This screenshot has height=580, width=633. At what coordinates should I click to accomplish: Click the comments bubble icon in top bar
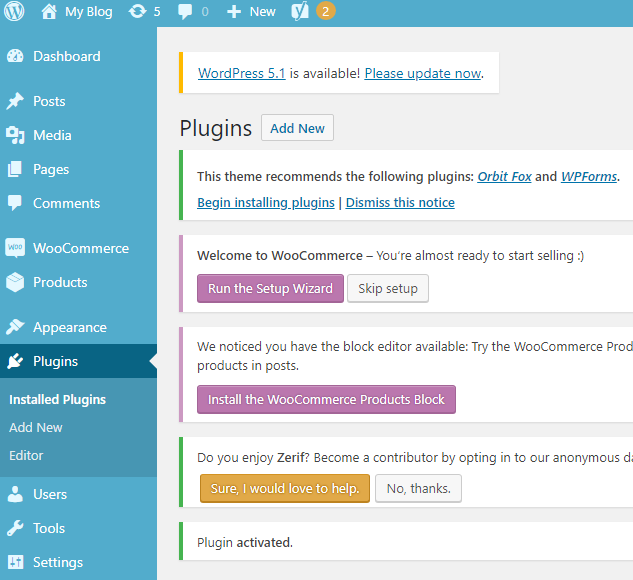click(185, 12)
